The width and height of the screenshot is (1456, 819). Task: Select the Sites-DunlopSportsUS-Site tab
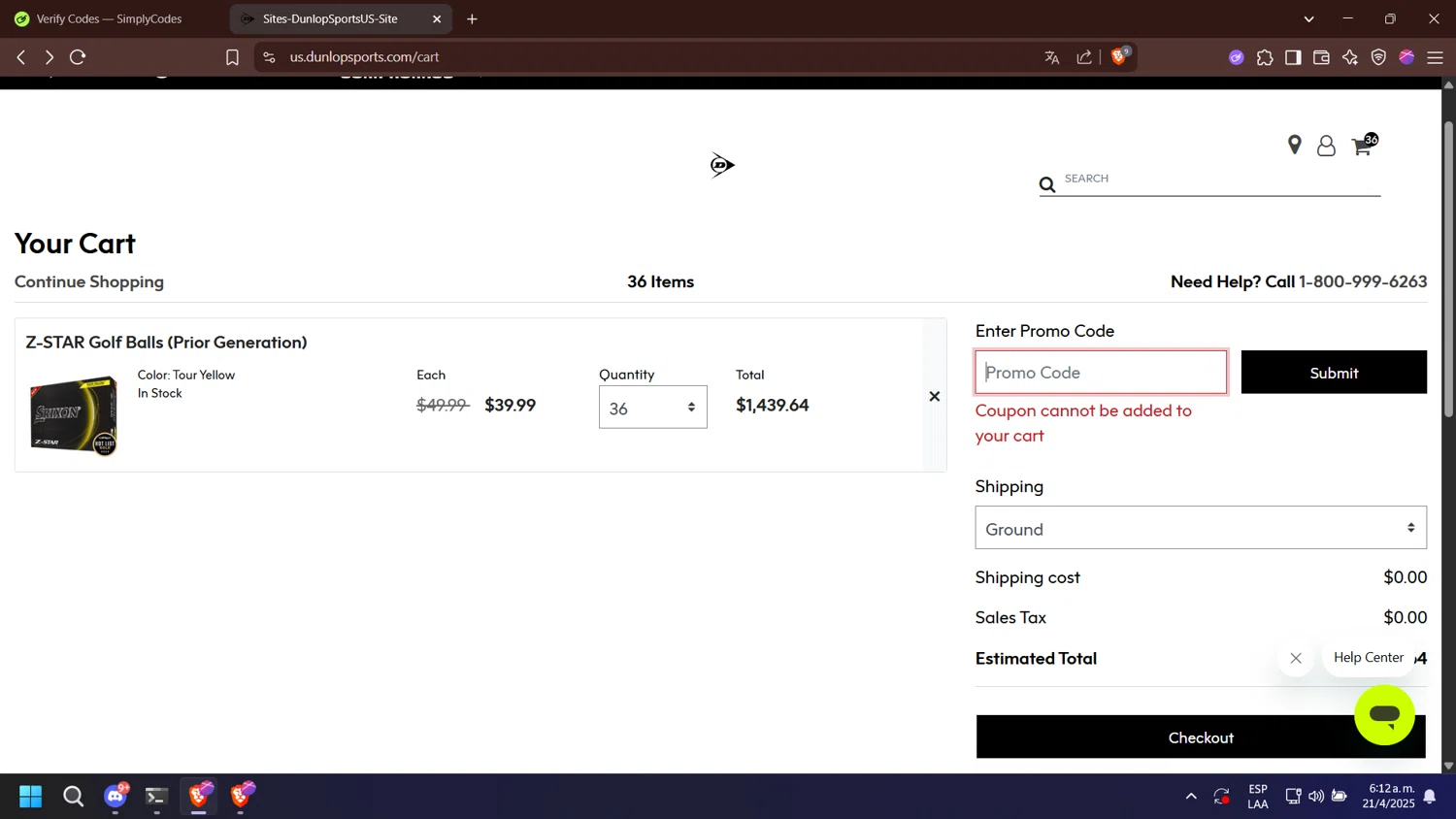(x=329, y=18)
